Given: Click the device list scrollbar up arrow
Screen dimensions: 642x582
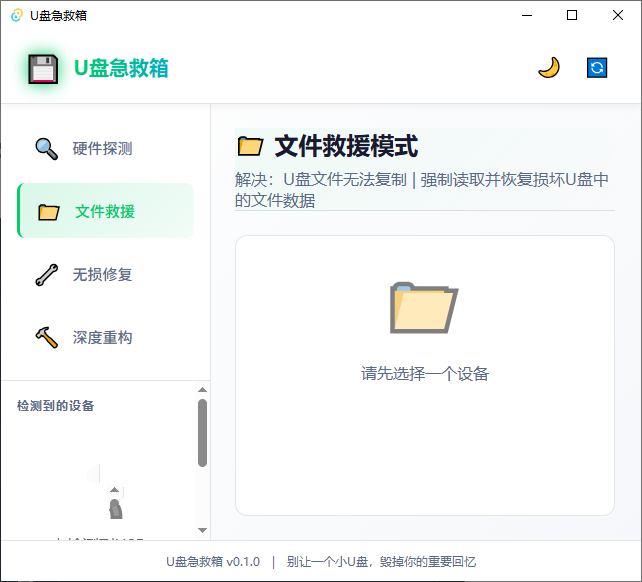Looking at the screenshot, I should (x=202, y=390).
